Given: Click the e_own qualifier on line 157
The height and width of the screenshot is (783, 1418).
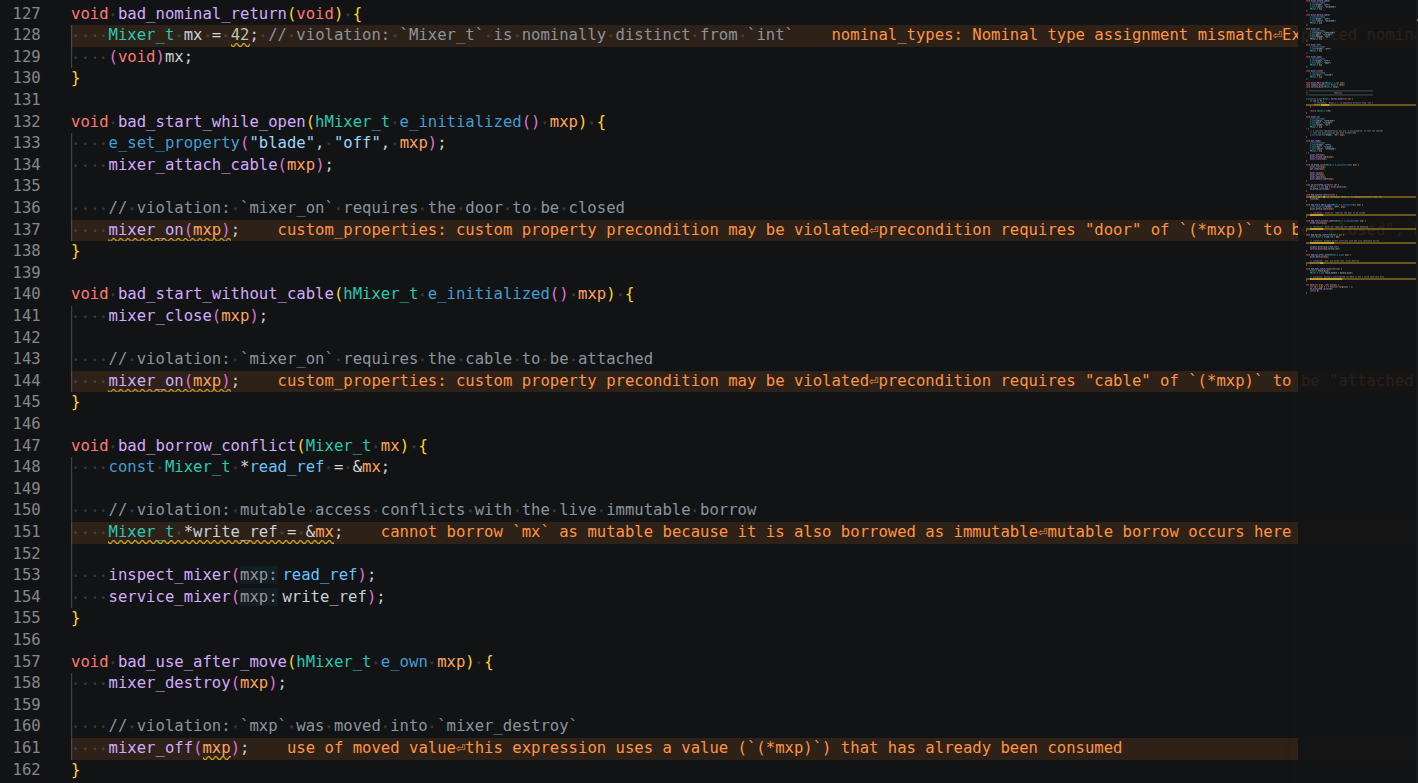Looking at the screenshot, I should coord(404,662).
